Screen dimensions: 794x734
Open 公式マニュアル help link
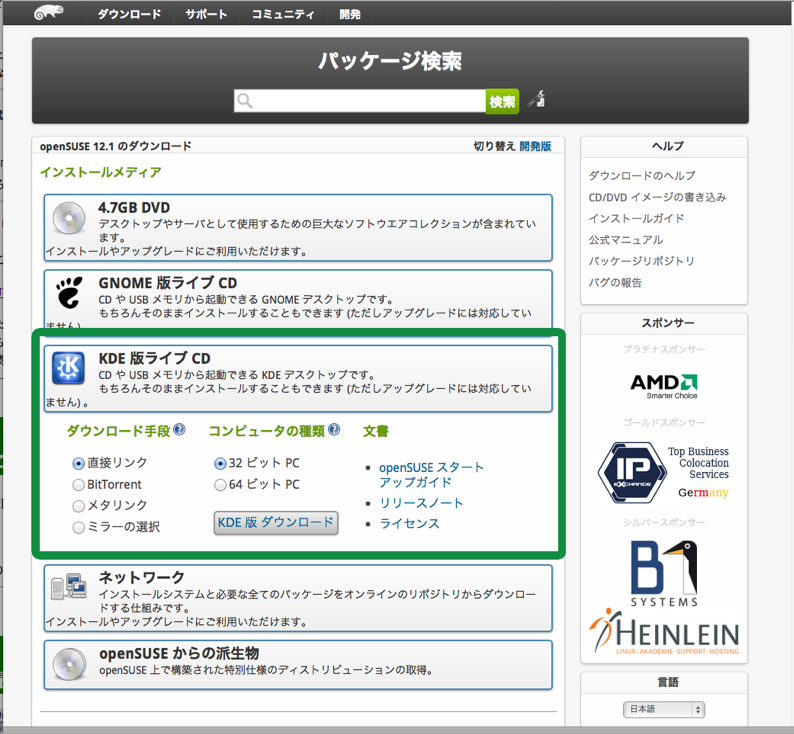pyautogui.click(x=626, y=239)
